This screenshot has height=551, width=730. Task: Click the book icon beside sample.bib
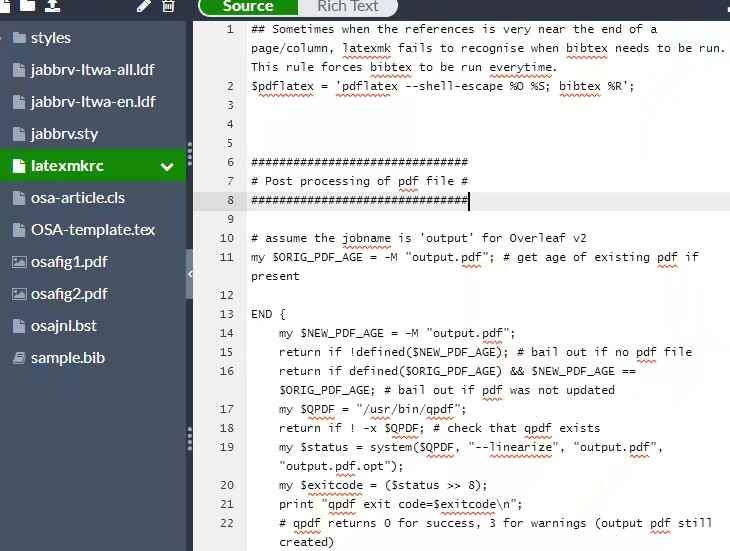click(19, 358)
